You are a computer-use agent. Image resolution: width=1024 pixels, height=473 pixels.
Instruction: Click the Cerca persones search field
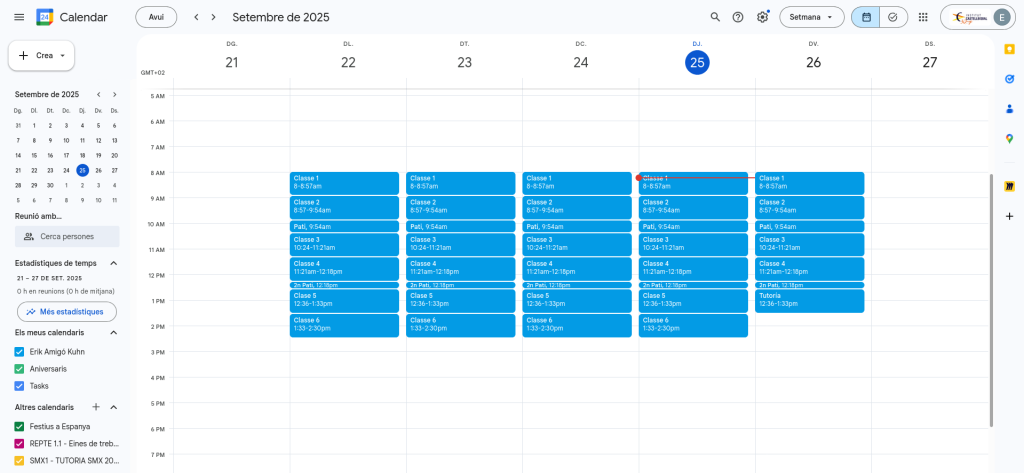pos(67,236)
